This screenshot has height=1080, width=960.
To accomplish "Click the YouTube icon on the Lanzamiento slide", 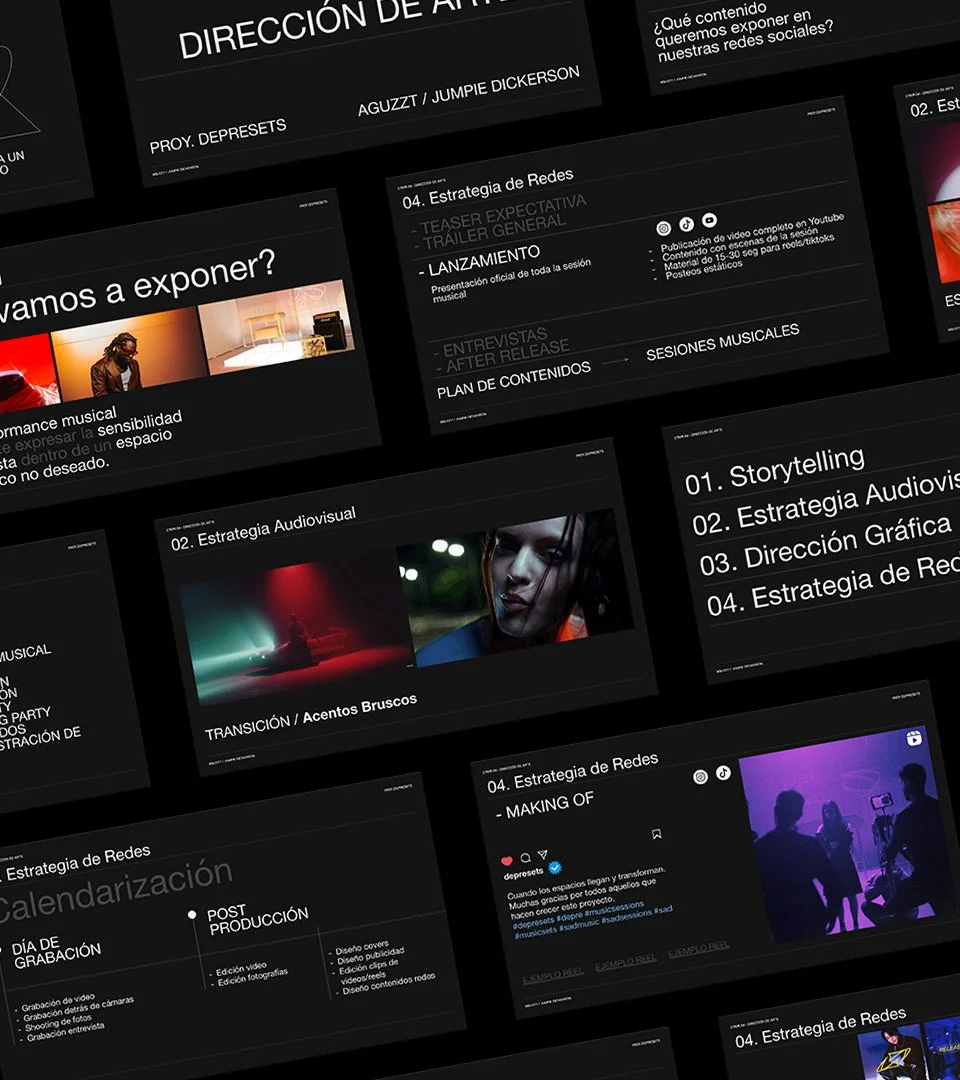I will click(x=709, y=220).
